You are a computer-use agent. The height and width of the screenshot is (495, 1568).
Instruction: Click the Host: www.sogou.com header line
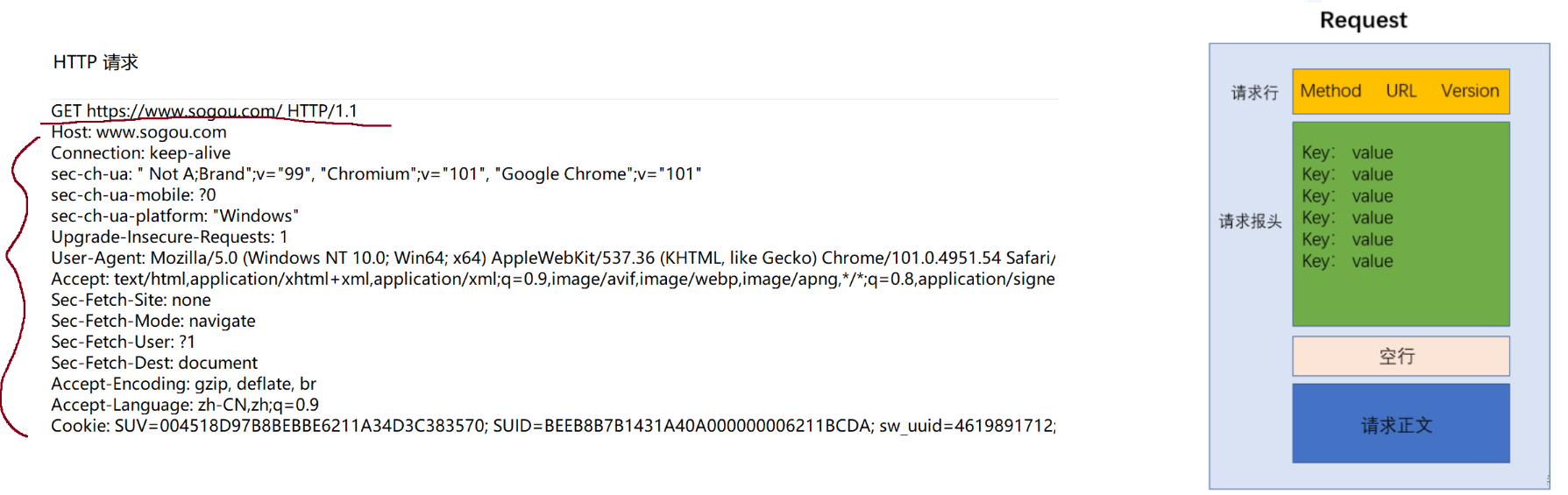(x=138, y=132)
